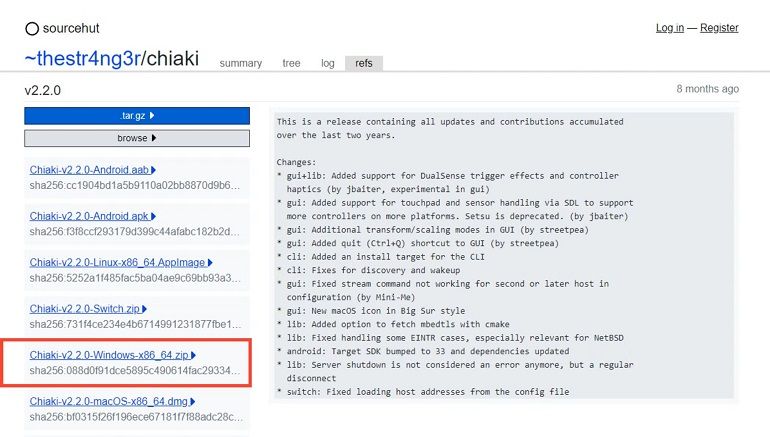Open the Log in link
Viewport: 770px width, 437px height.
pyautogui.click(x=670, y=28)
